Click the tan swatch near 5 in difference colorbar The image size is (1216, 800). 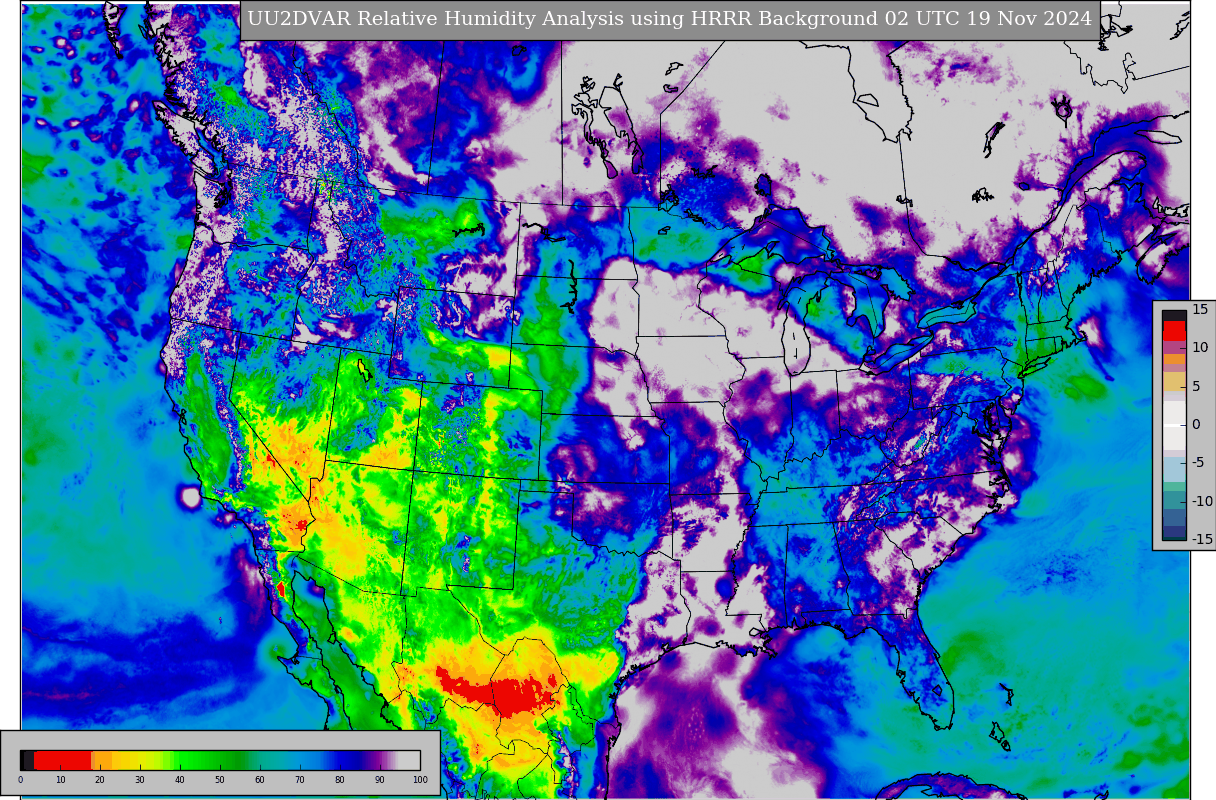pyautogui.click(x=1174, y=381)
